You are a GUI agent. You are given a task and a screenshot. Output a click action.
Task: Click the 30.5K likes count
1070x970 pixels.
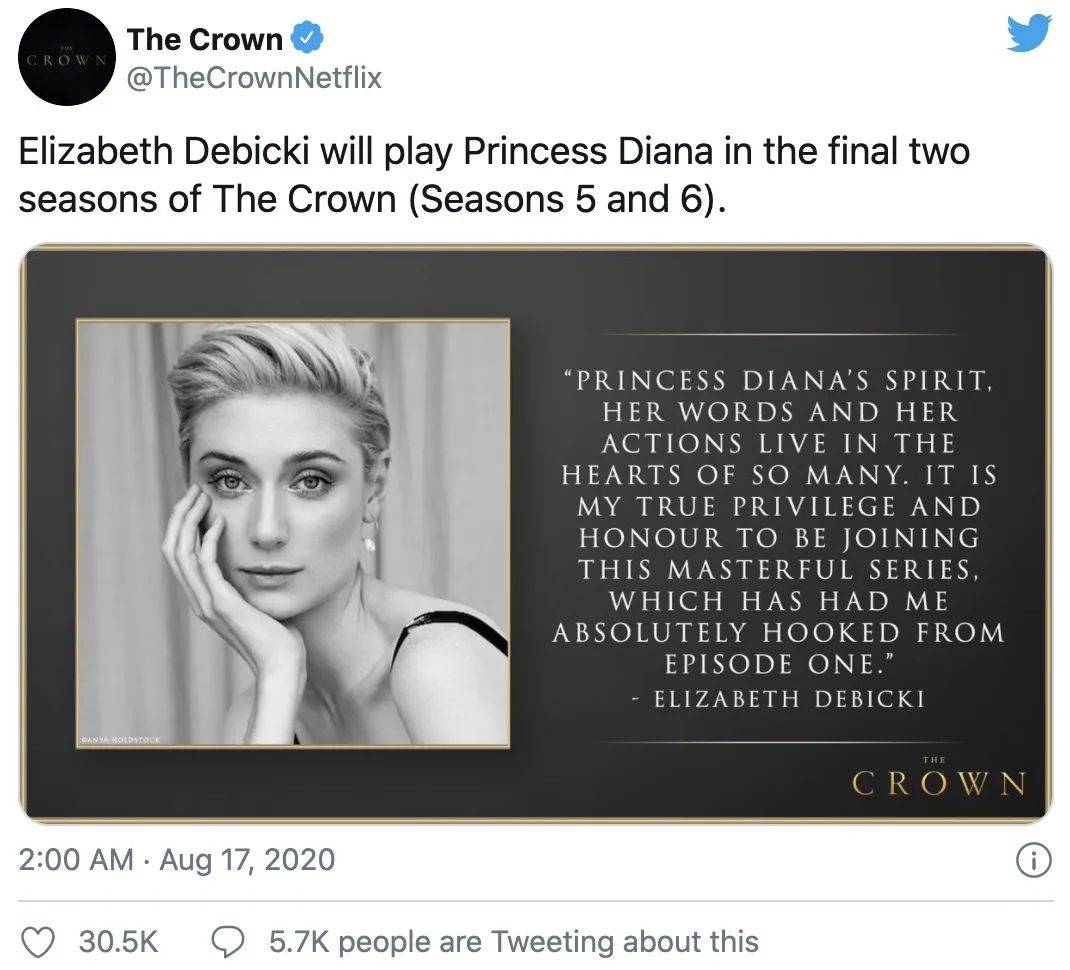click(x=118, y=941)
